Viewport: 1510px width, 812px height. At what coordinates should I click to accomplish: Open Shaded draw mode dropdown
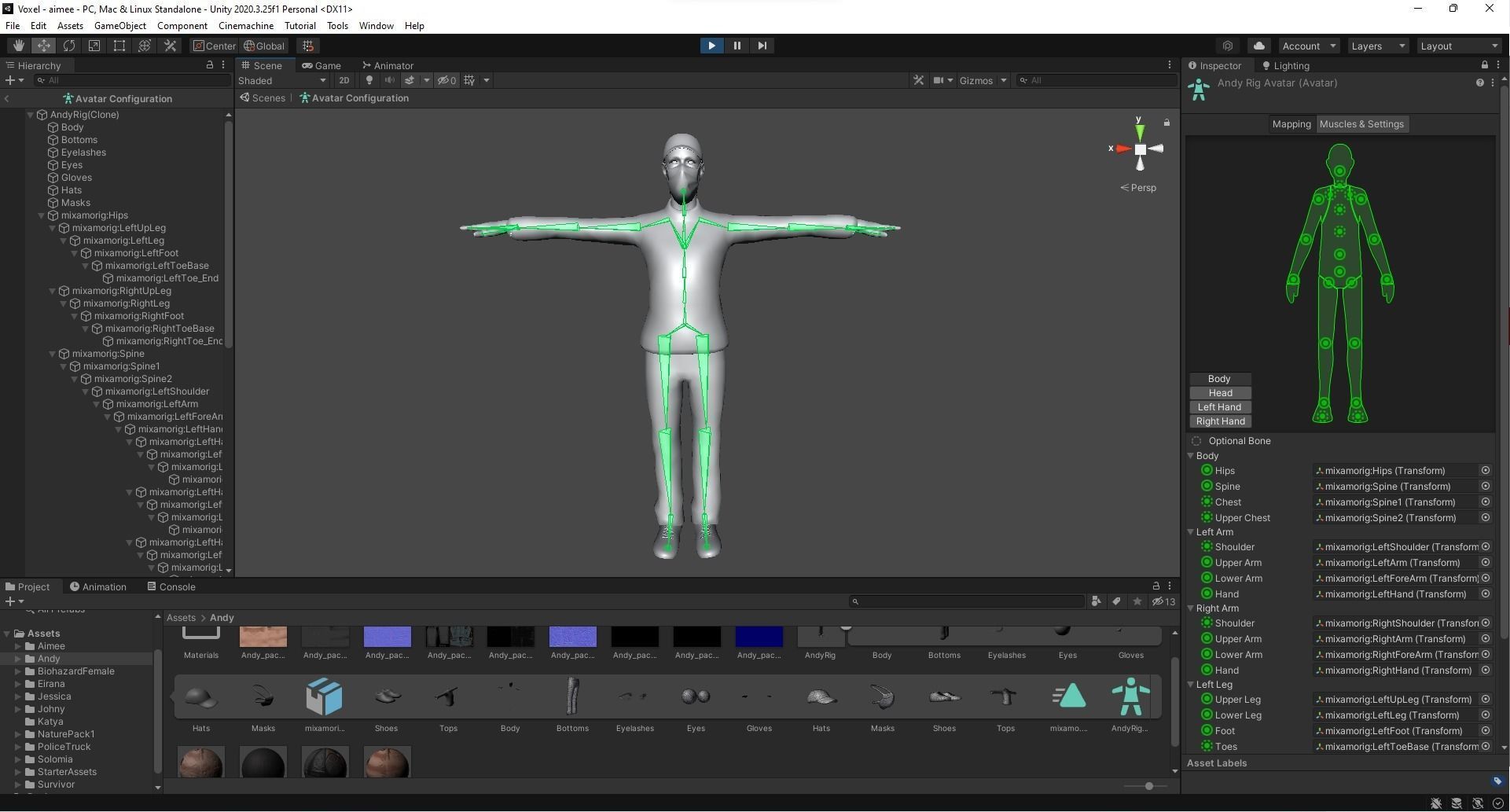point(282,80)
